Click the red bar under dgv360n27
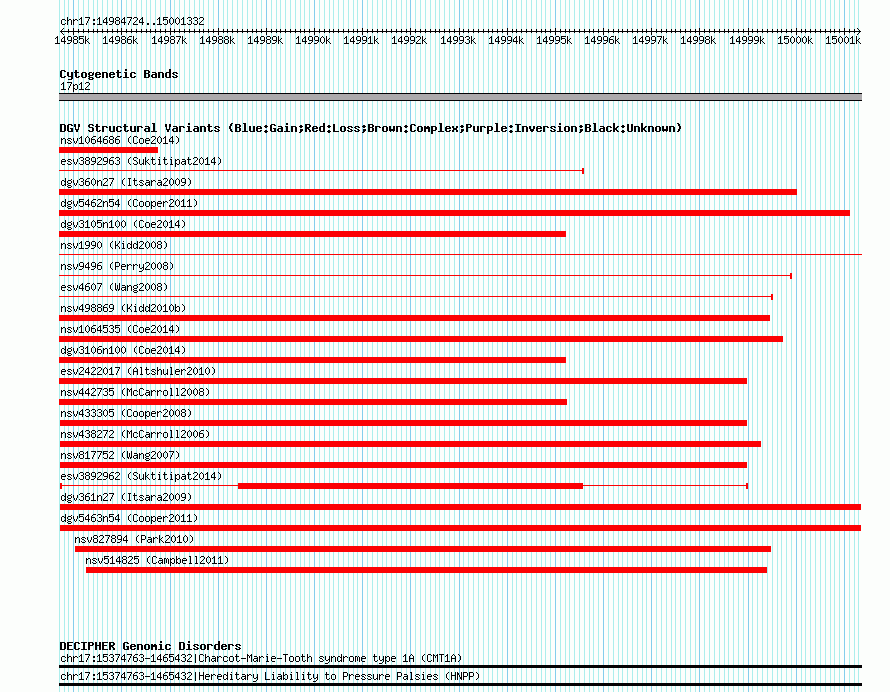Image resolution: width=890 pixels, height=692 pixels. pos(428,192)
